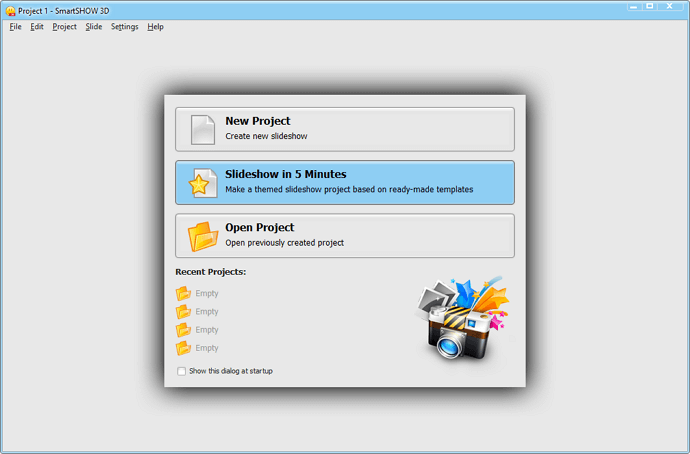Open the Slide menu
This screenshot has width=690, height=454.
coord(94,27)
